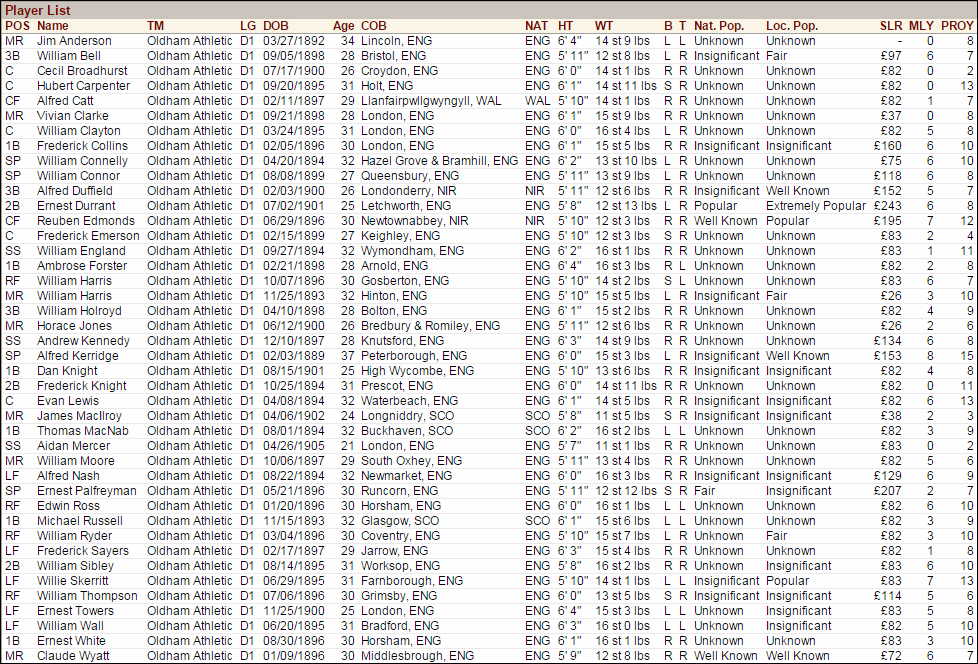Select player Alfred Catt
978x664 pixels.
click(x=65, y=100)
